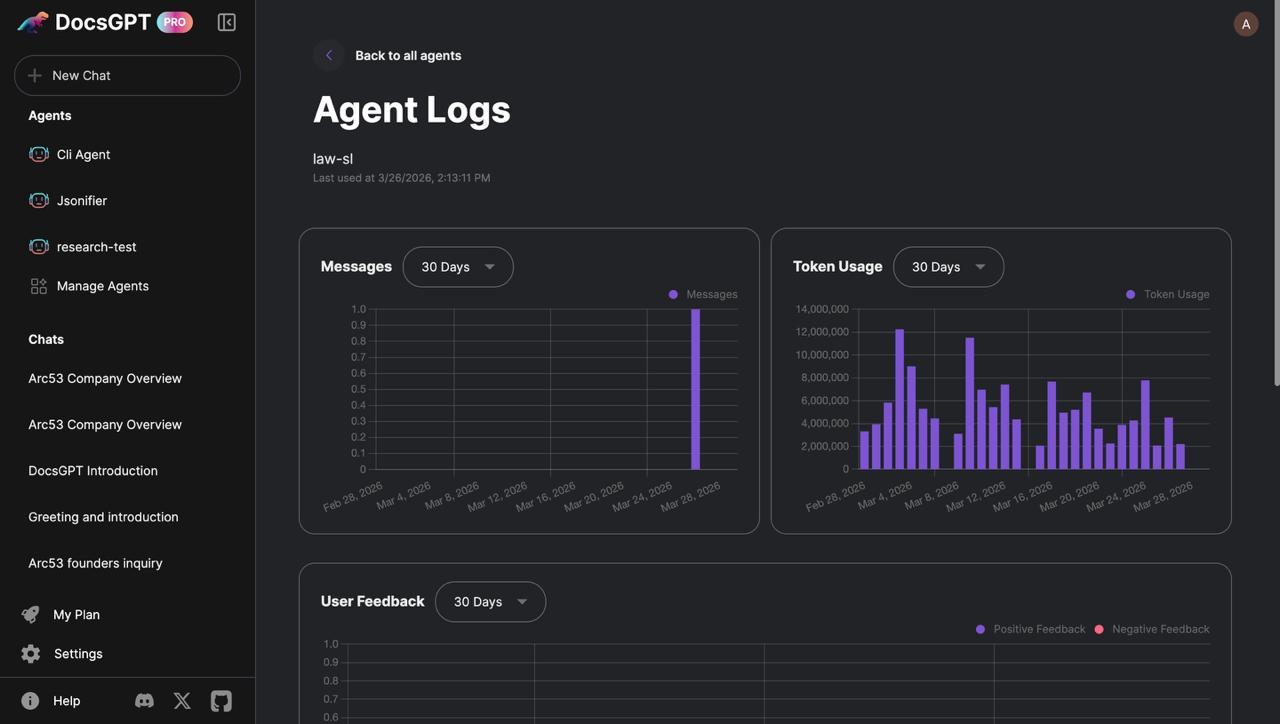Open user avatar A menu
Viewport: 1280px width, 724px height.
click(x=1246, y=24)
